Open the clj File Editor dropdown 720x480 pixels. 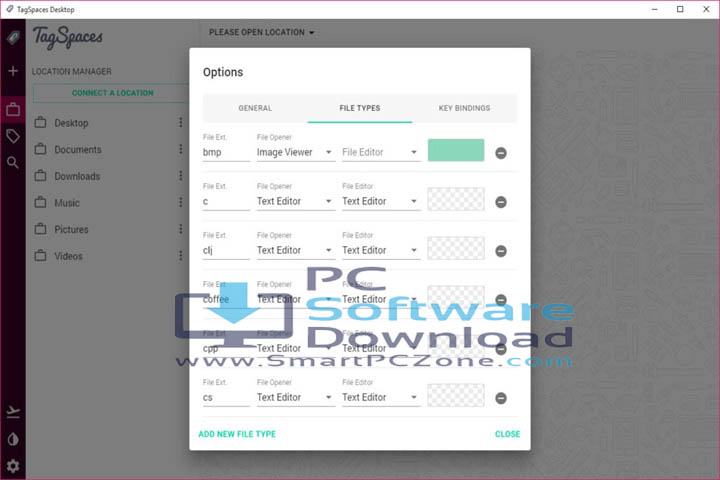click(x=381, y=250)
